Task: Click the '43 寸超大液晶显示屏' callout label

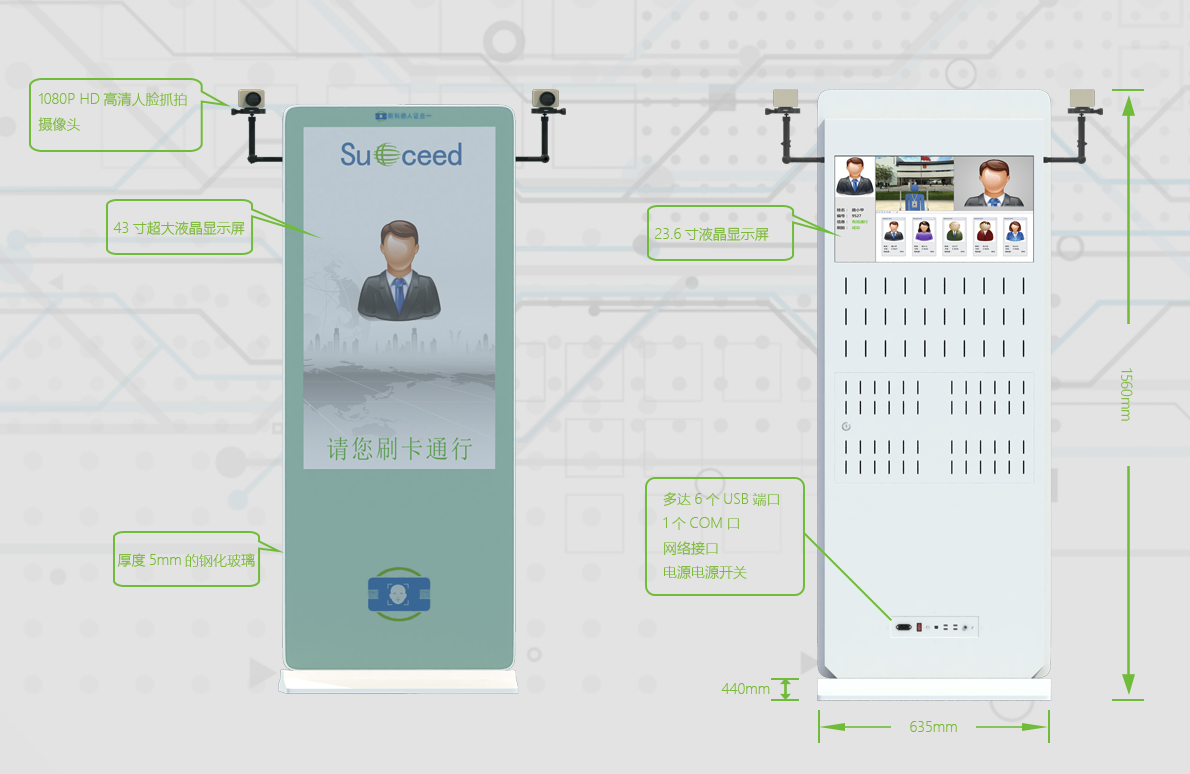Action: coord(179,228)
